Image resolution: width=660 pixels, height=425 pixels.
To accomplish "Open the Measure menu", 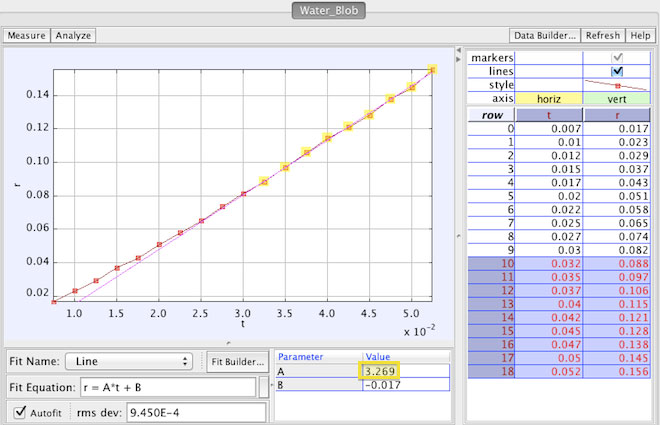I will pyautogui.click(x=26, y=35).
